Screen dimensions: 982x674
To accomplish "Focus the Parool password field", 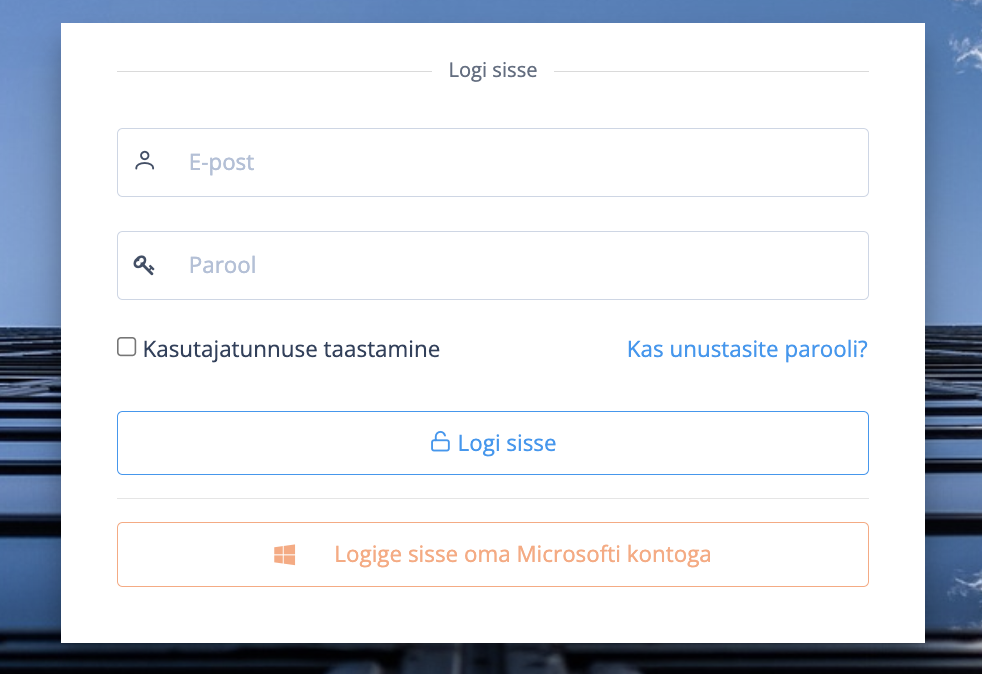I will pyautogui.click(x=520, y=266).
